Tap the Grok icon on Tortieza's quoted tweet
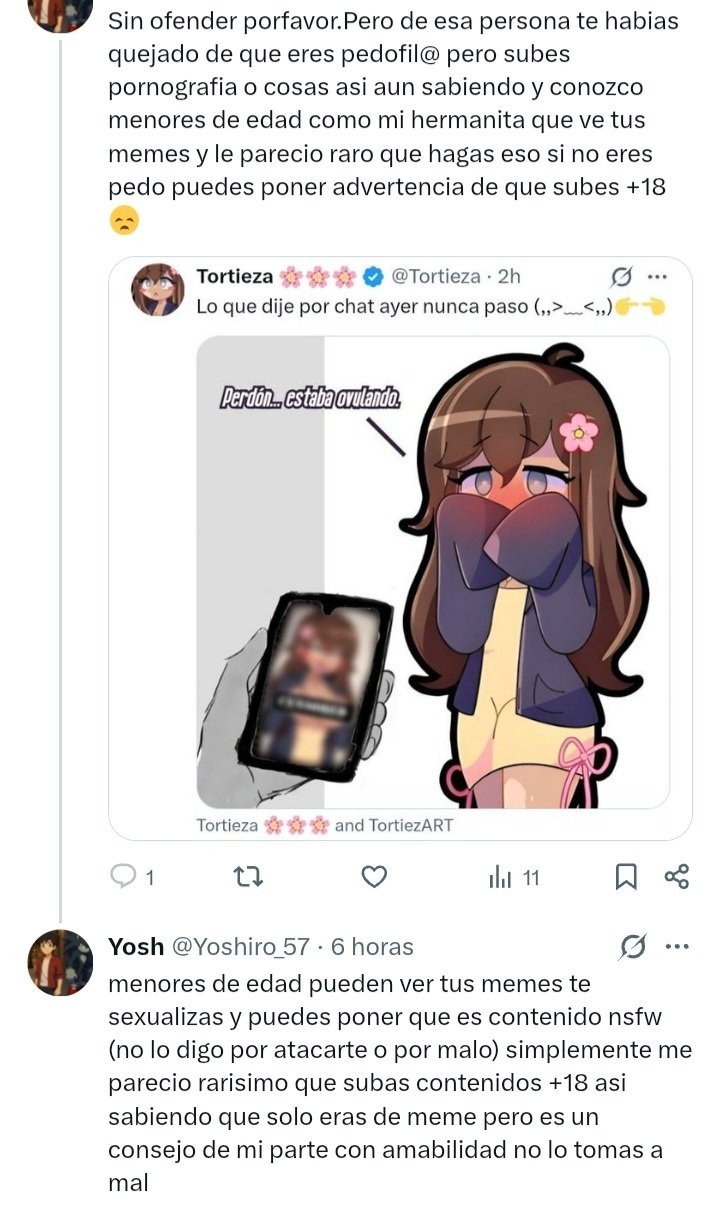 tap(621, 276)
